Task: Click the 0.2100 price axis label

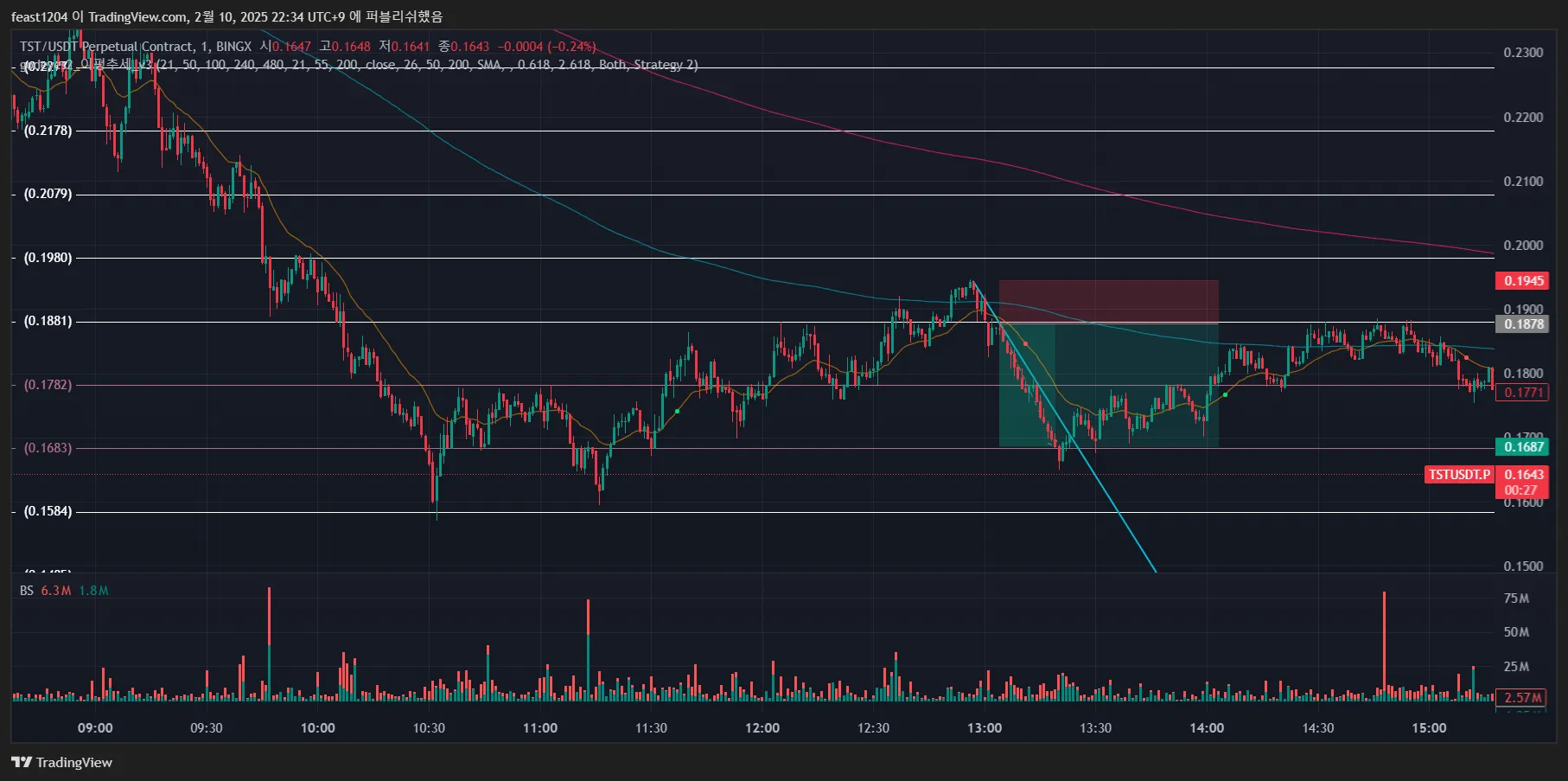Action: click(x=1523, y=182)
